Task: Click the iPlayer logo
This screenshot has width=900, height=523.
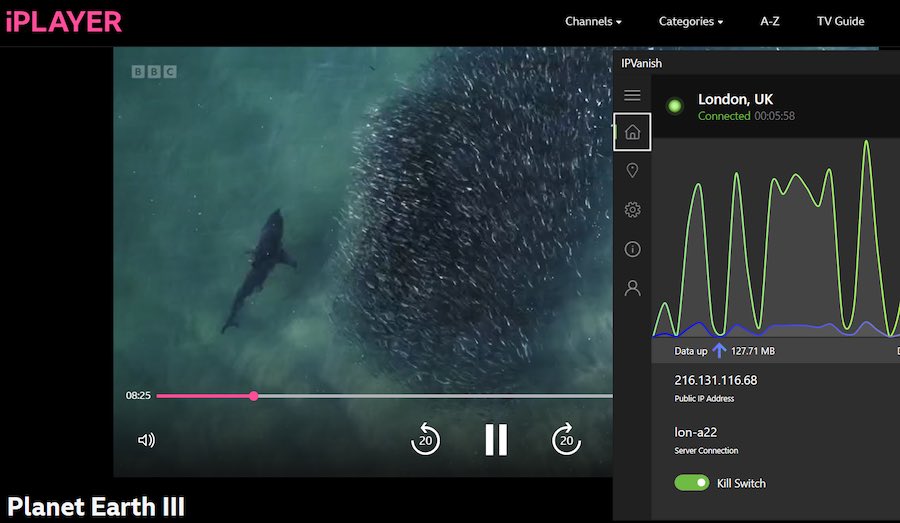Action: point(64,22)
